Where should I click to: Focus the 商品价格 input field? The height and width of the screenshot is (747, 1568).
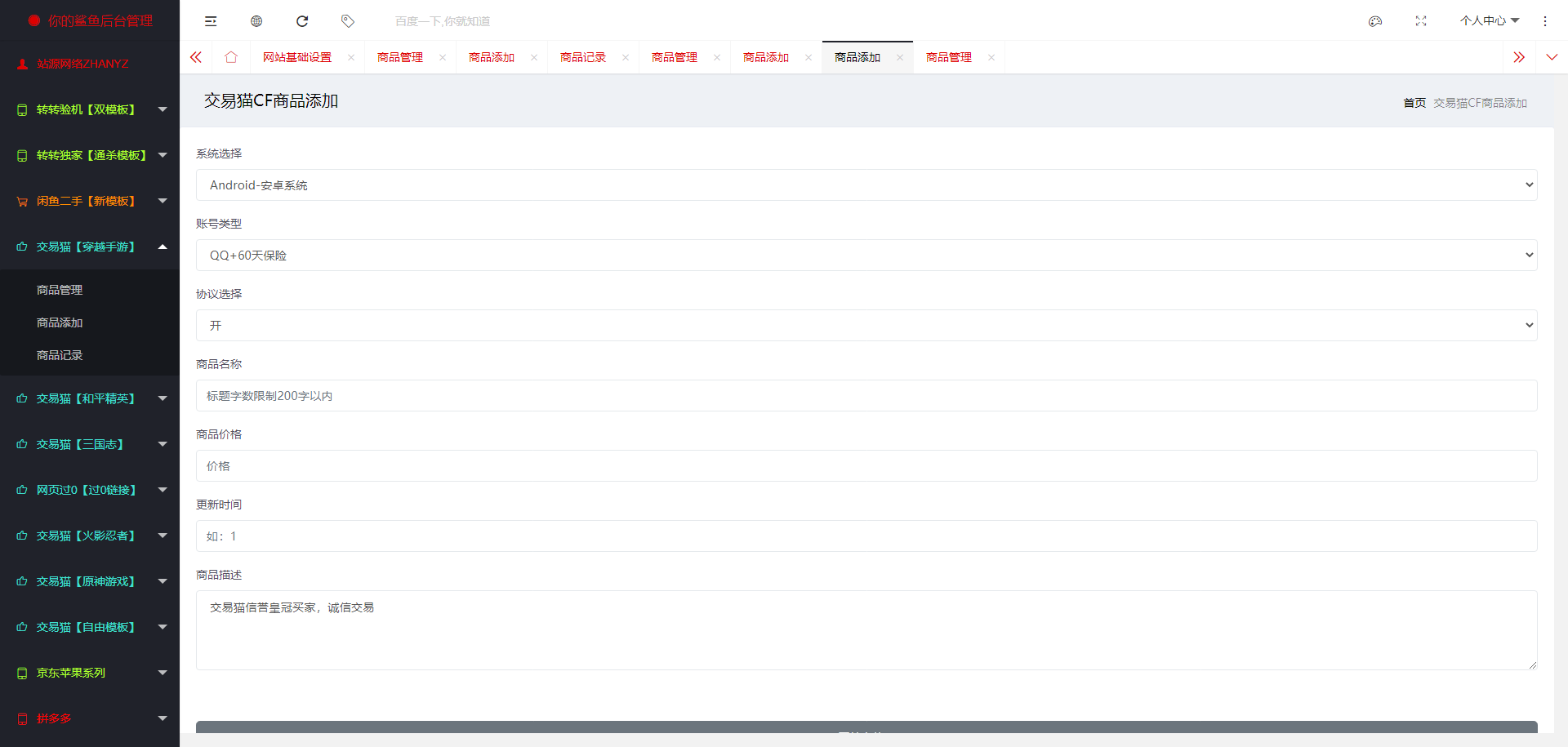tap(866, 466)
